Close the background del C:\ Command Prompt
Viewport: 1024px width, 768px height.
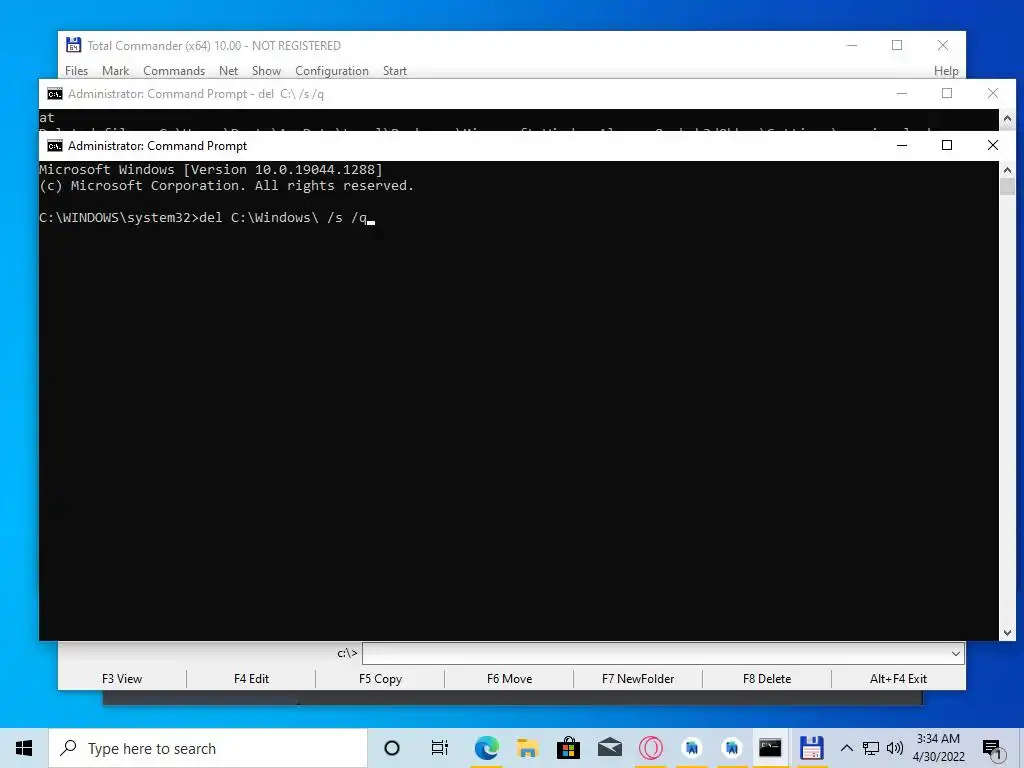click(993, 93)
